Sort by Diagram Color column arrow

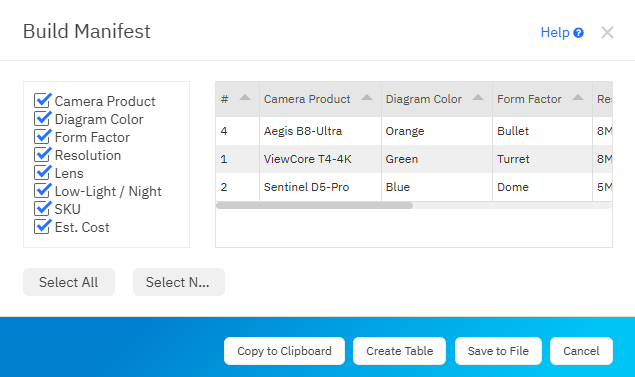[478, 98]
